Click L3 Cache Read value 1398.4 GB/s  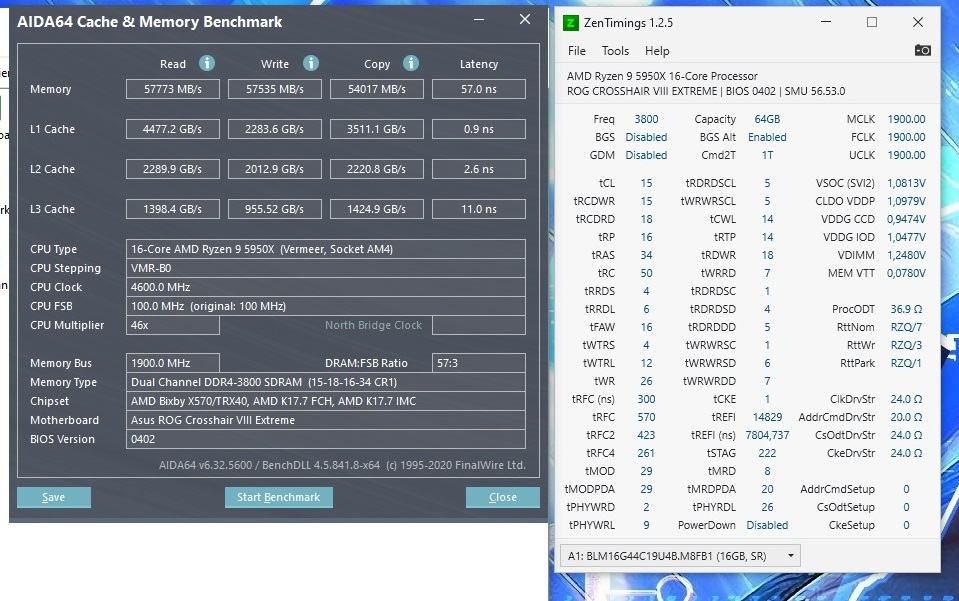point(172,209)
